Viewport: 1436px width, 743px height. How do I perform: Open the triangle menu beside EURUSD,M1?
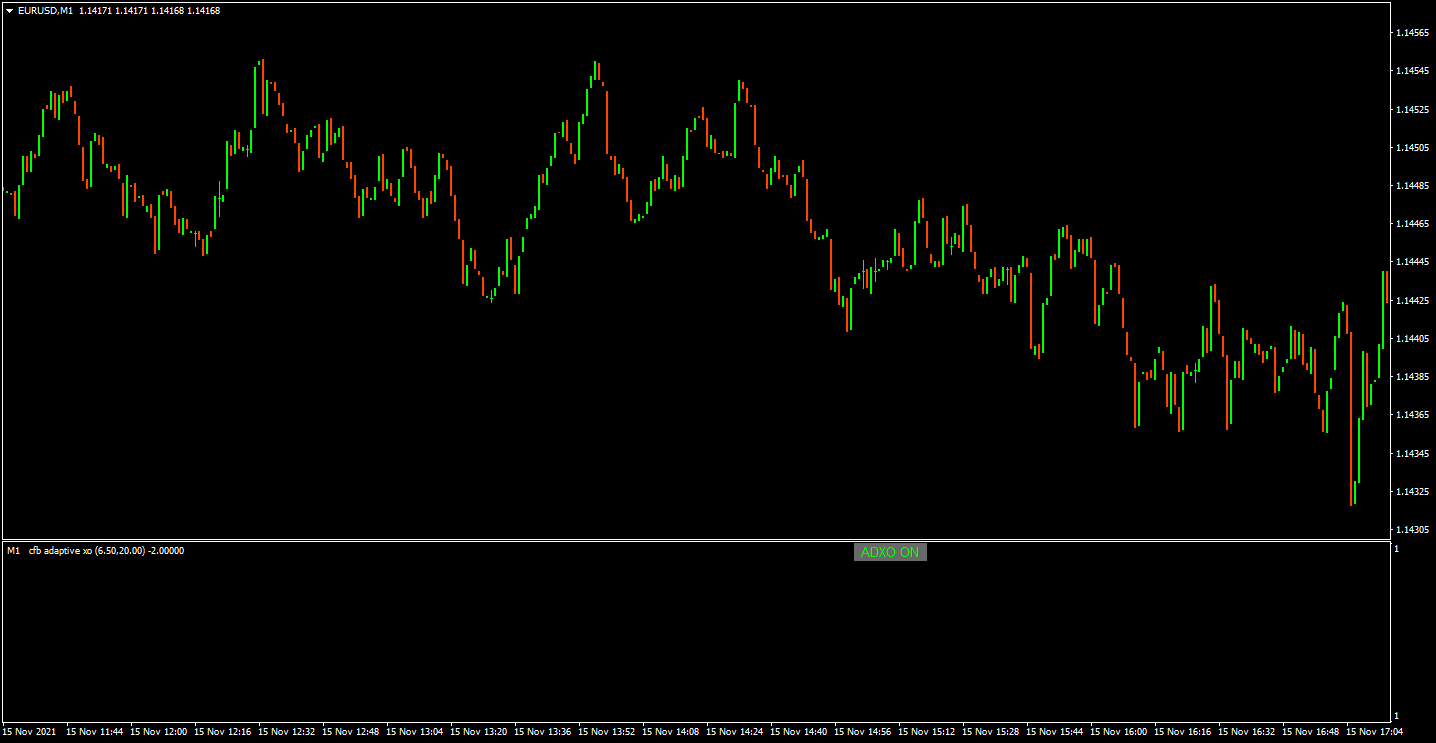10,11
